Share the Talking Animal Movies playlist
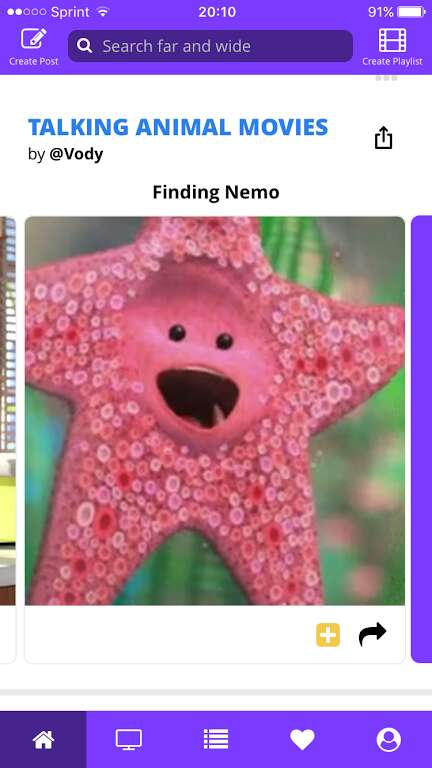432x768 pixels. 384,137
